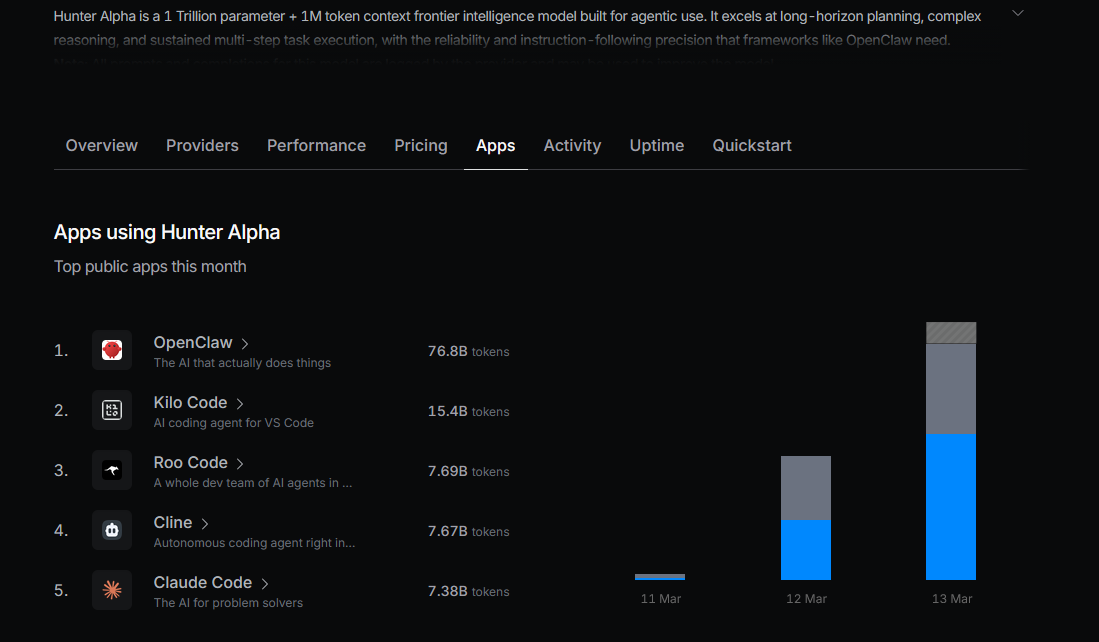Expand the model description with the chevron
The width and height of the screenshot is (1099, 642).
pos(1018,13)
